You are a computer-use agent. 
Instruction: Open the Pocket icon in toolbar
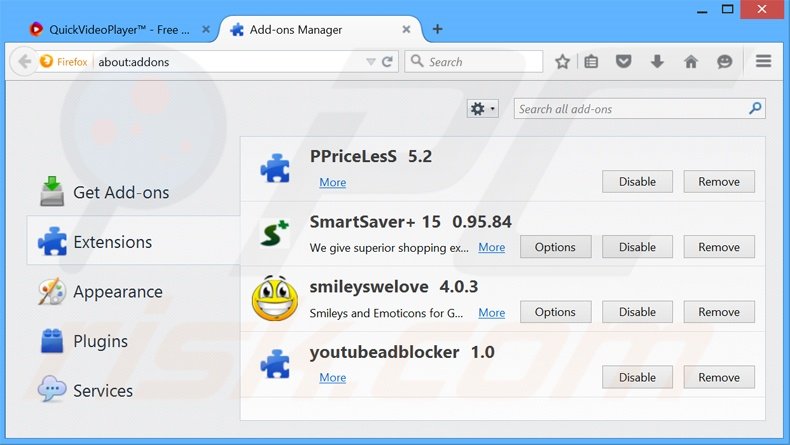(x=623, y=61)
